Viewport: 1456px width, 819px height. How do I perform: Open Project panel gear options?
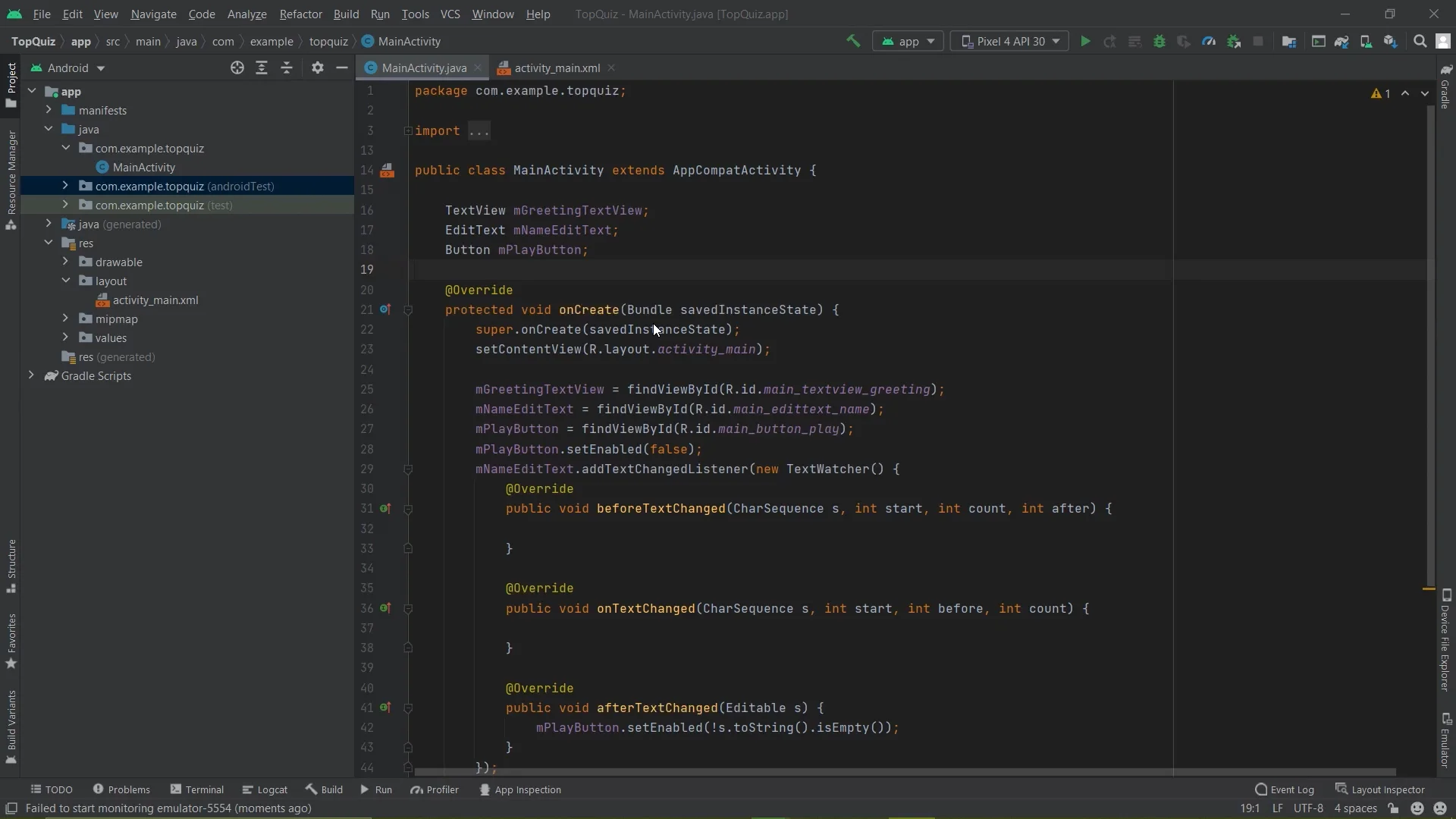click(x=318, y=68)
